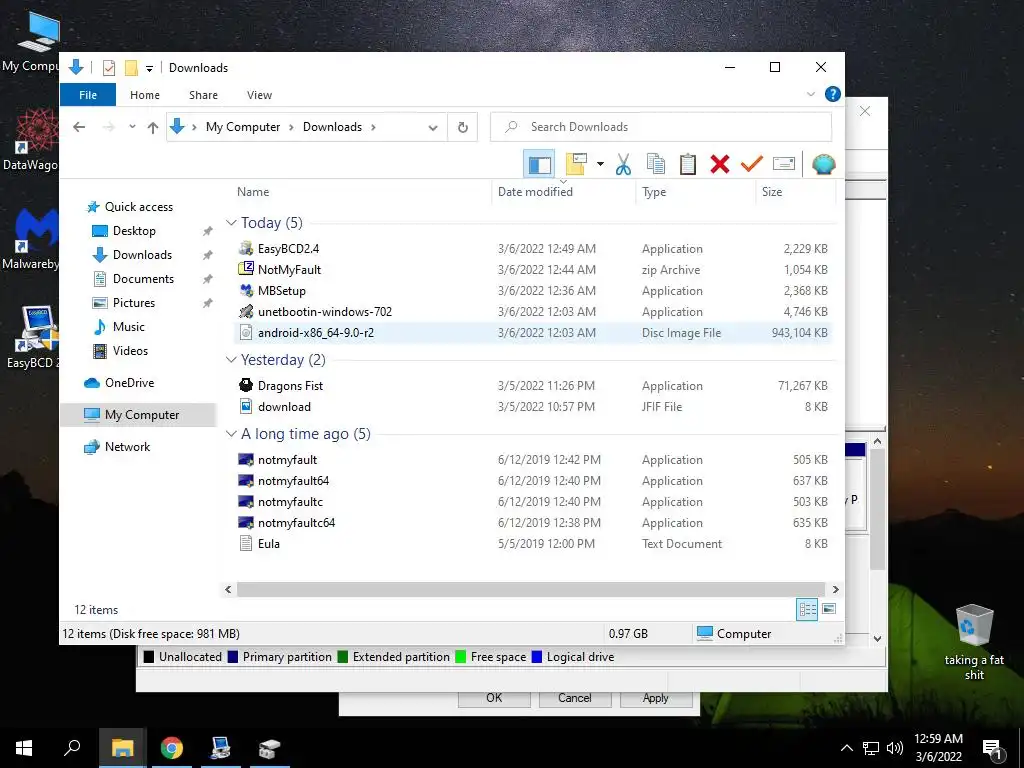This screenshot has width=1024, height=768.
Task: Click the Properties icon in title bar
Action: (x=109, y=67)
